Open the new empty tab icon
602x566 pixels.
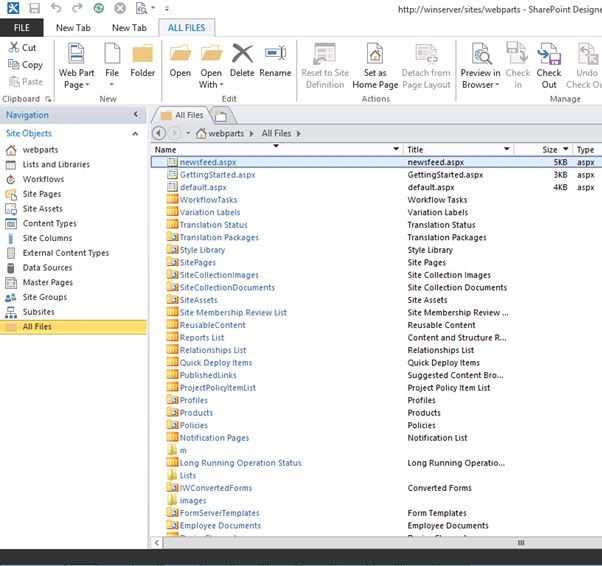[x=221, y=116]
